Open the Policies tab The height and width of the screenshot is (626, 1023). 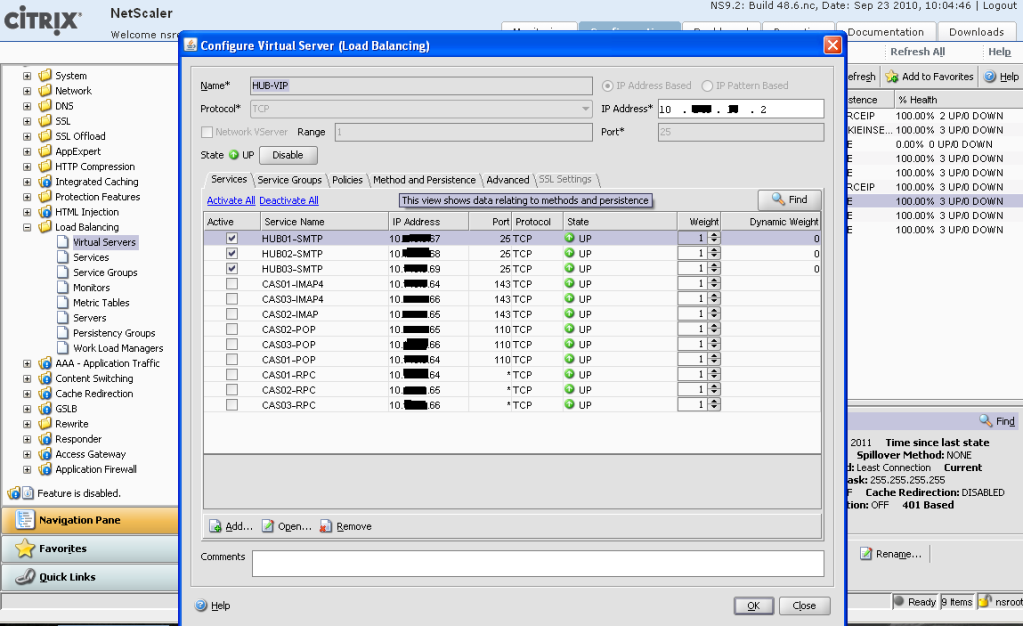(x=347, y=180)
